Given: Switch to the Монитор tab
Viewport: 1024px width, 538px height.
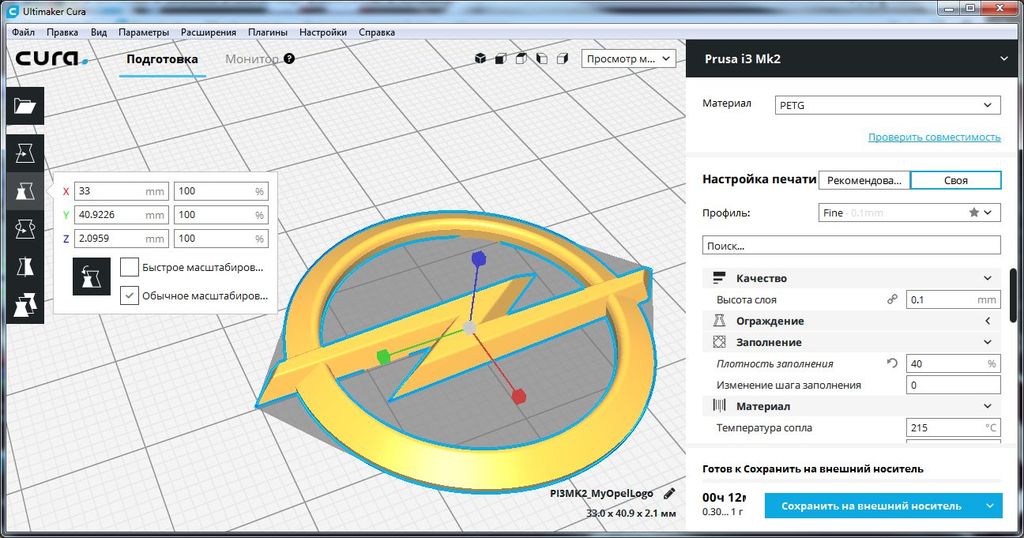Looking at the screenshot, I should pyautogui.click(x=252, y=59).
